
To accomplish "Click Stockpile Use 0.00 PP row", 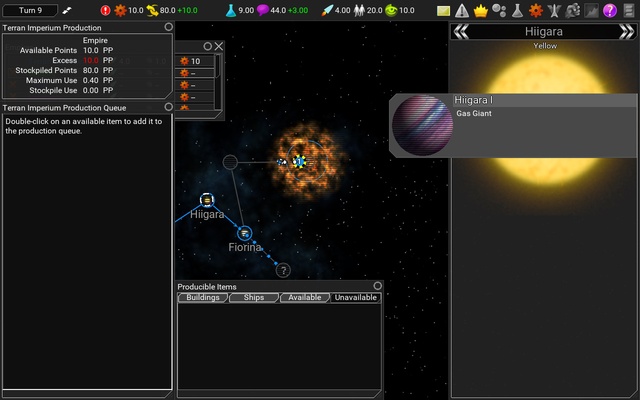I will click(71, 90).
